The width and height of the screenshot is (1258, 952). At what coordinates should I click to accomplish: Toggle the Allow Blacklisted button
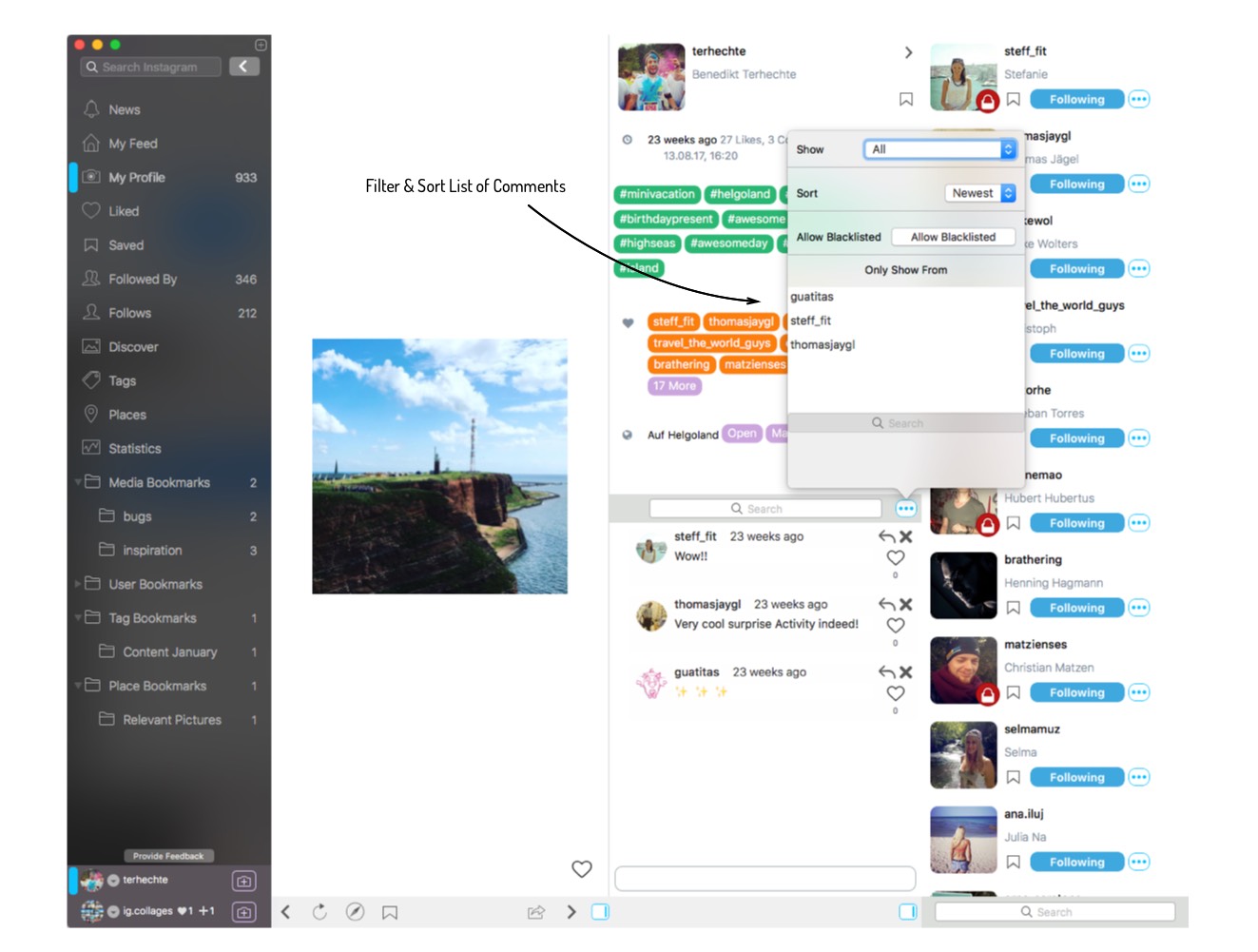pyautogui.click(x=953, y=237)
